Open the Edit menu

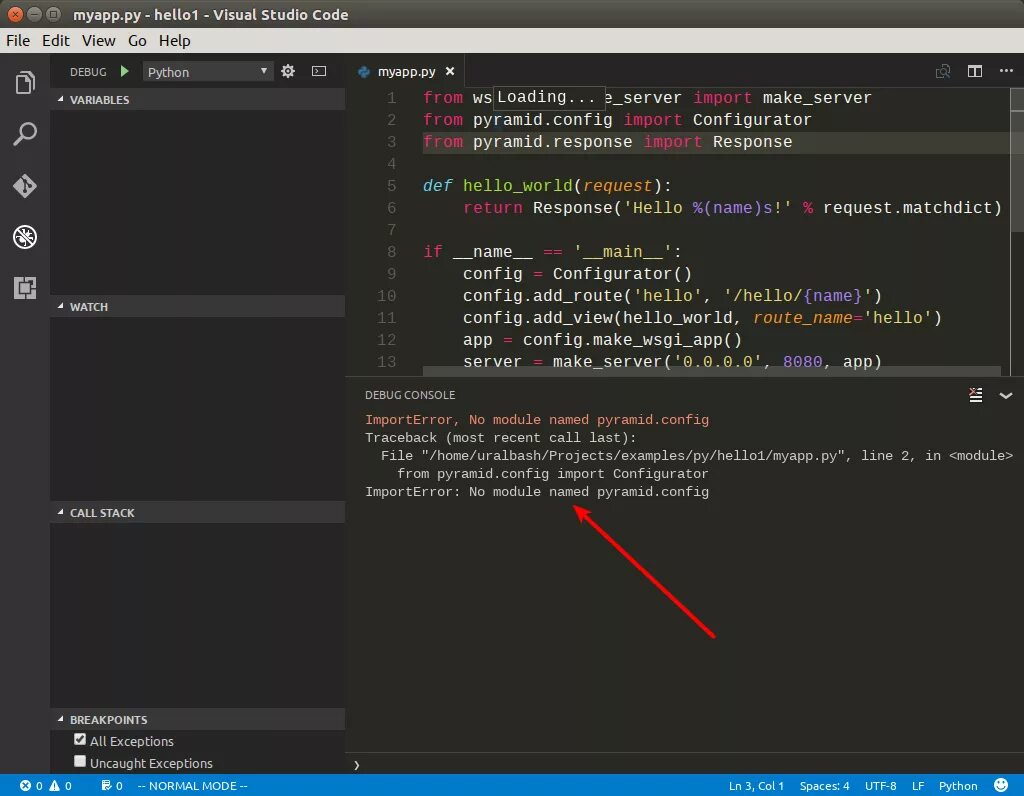point(56,40)
